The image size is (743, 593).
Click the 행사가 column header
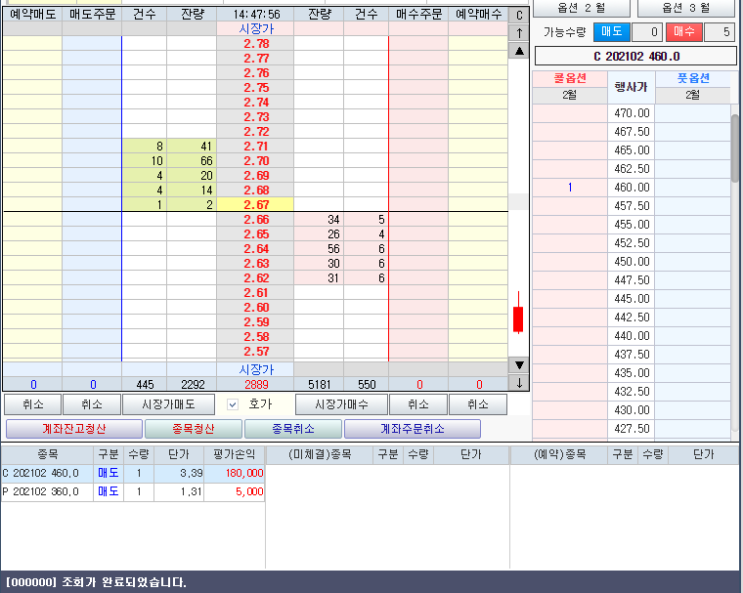(x=631, y=87)
